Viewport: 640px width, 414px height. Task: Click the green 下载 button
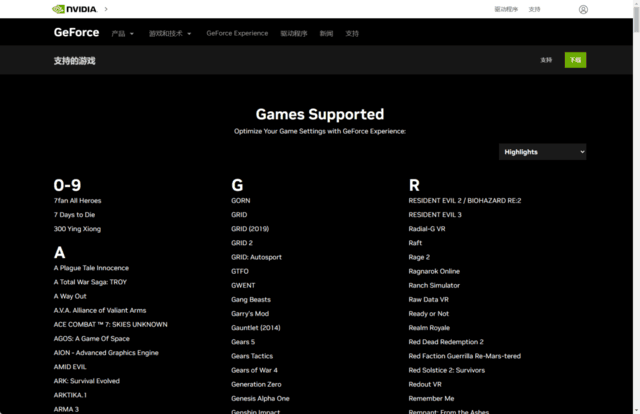click(576, 60)
